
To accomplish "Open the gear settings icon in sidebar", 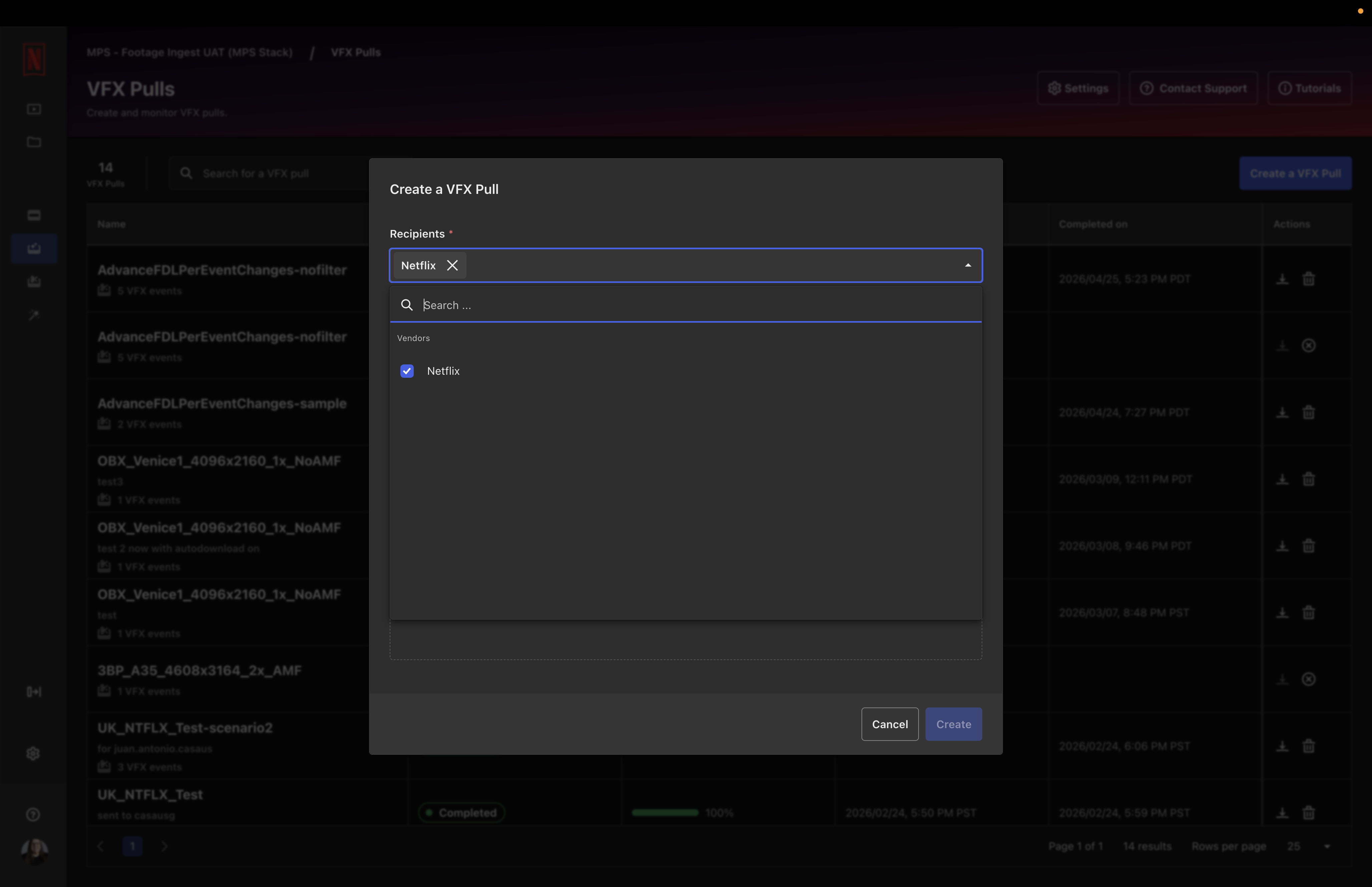I will [33, 754].
